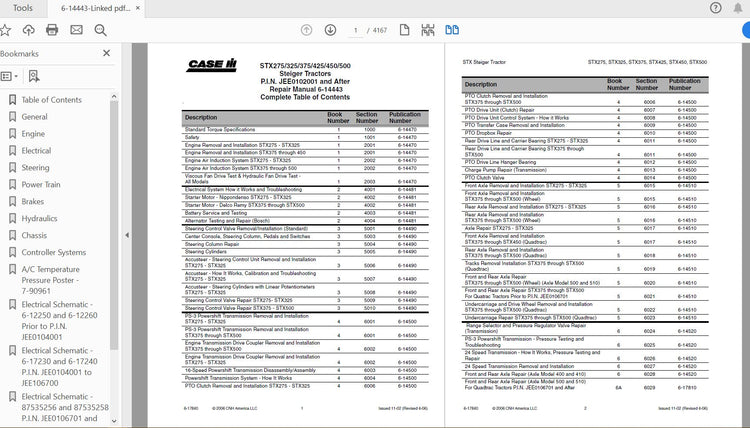Open the Hydraulics bookmark
Image resolution: width=750 pixels, height=428 pixels.
pyautogui.click(x=39, y=219)
